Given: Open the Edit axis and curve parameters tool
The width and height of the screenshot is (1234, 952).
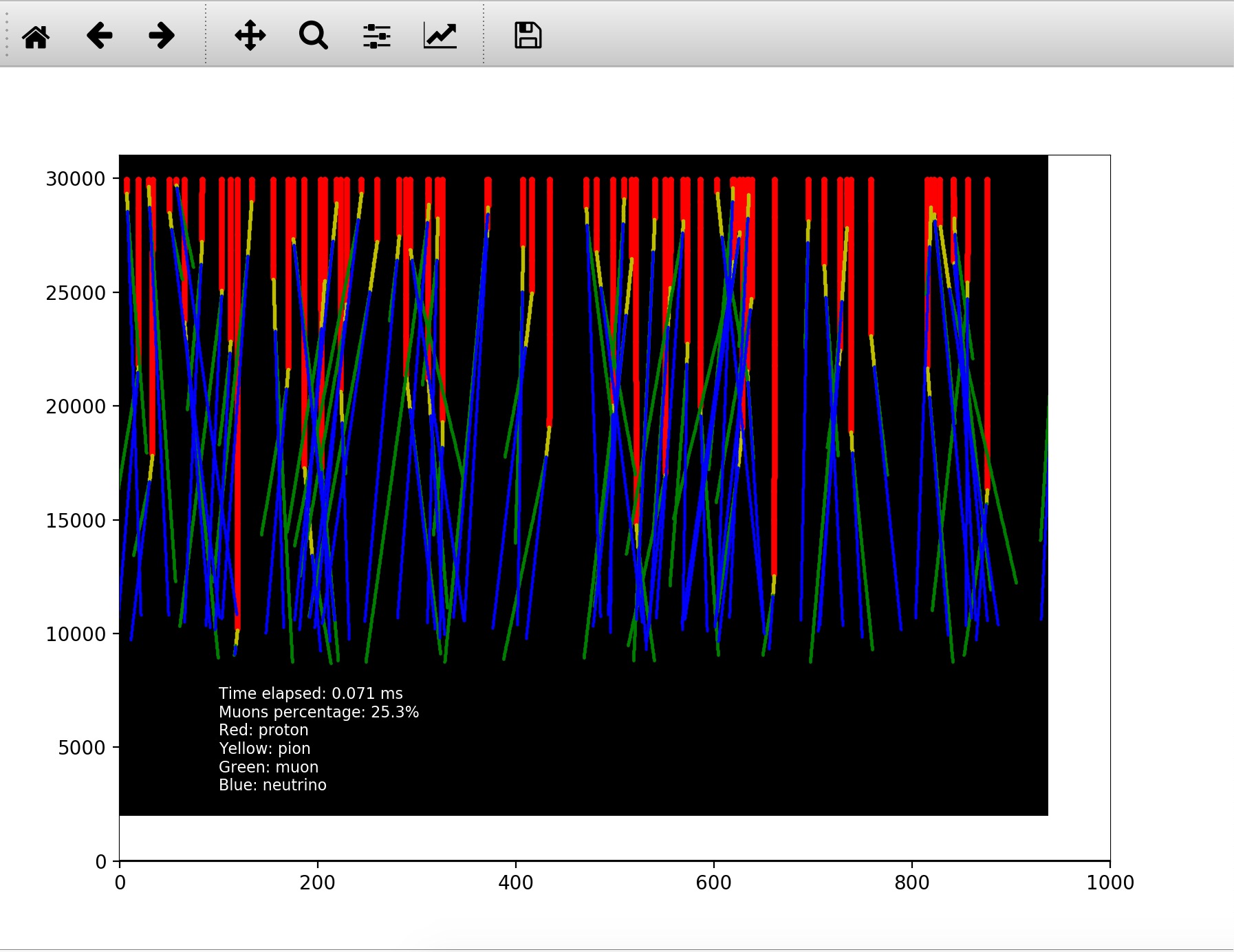Looking at the screenshot, I should point(440,36).
